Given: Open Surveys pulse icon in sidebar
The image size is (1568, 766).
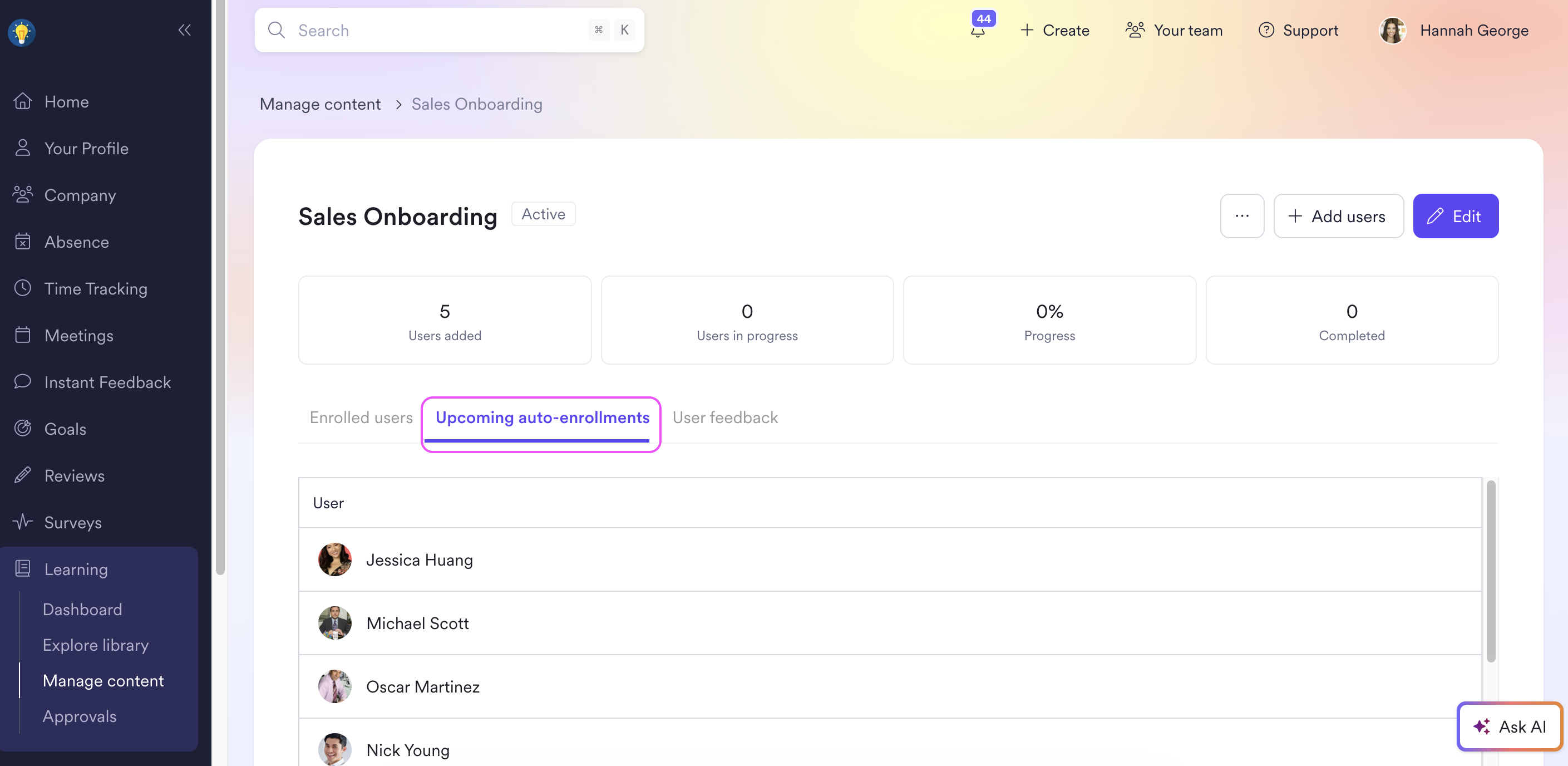Looking at the screenshot, I should point(22,522).
